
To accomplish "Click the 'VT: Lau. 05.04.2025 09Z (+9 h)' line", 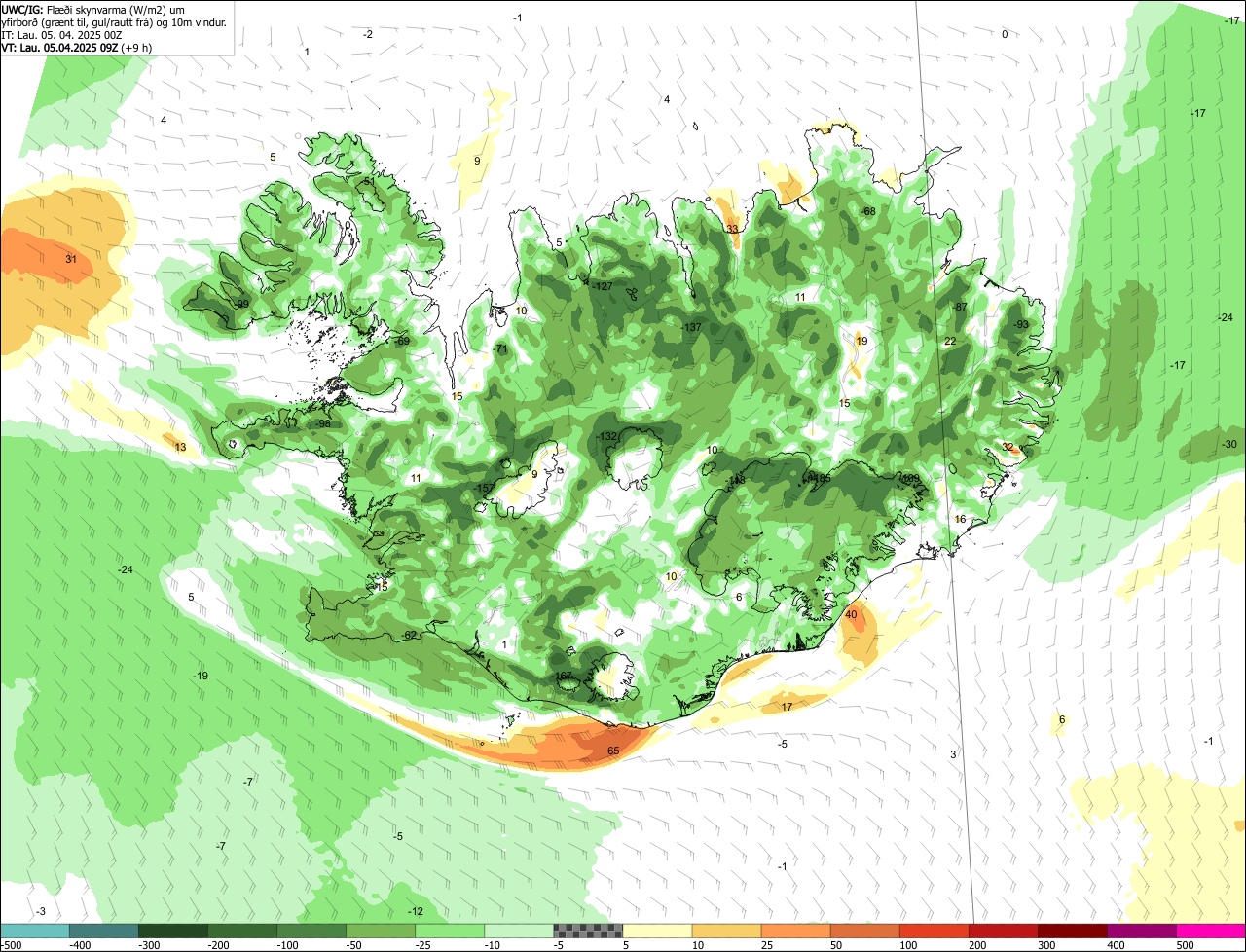I will [x=77, y=47].
